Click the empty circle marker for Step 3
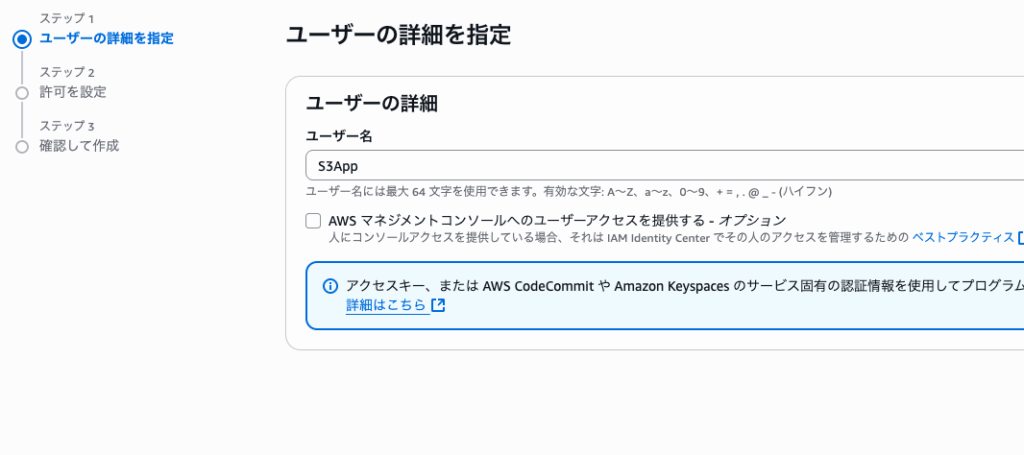1024x455 pixels. click(x=22, y=146)
